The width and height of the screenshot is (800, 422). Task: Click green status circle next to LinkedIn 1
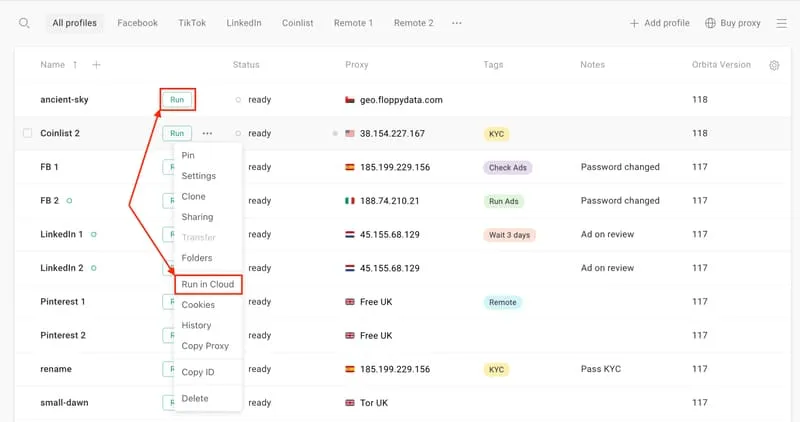[93, 234]
